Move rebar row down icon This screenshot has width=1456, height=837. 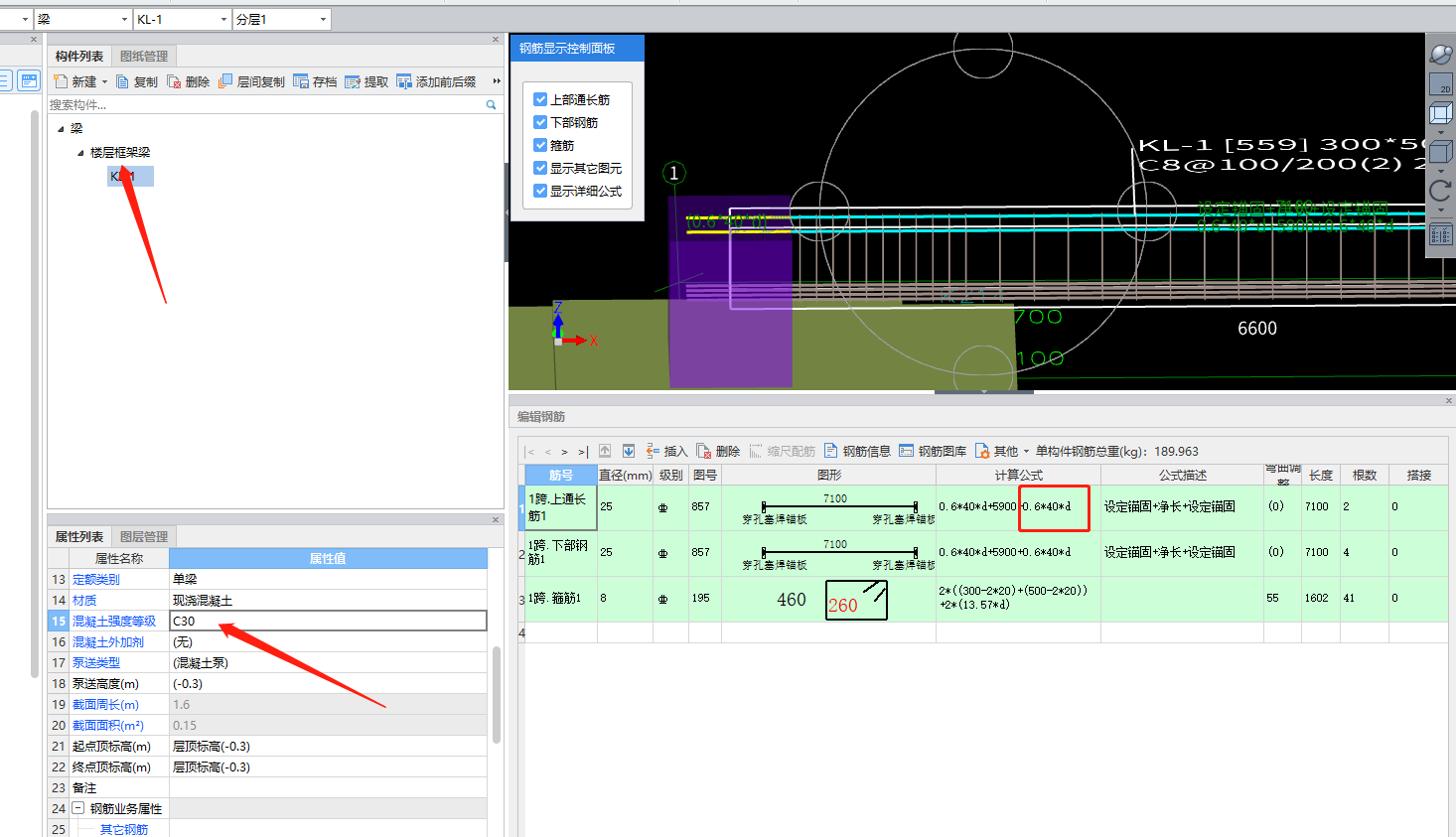629,451
